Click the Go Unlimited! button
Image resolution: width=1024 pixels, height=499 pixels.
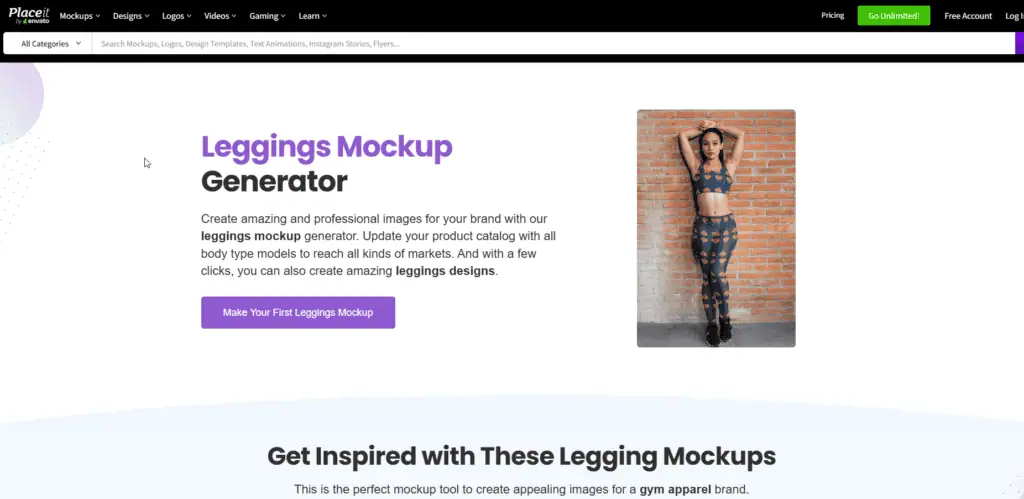coord(893,16)
